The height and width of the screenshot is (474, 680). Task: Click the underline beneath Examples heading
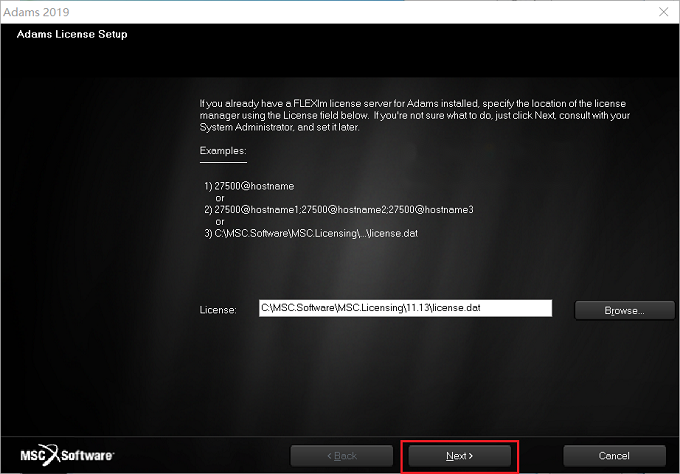(x=223, y=163)
